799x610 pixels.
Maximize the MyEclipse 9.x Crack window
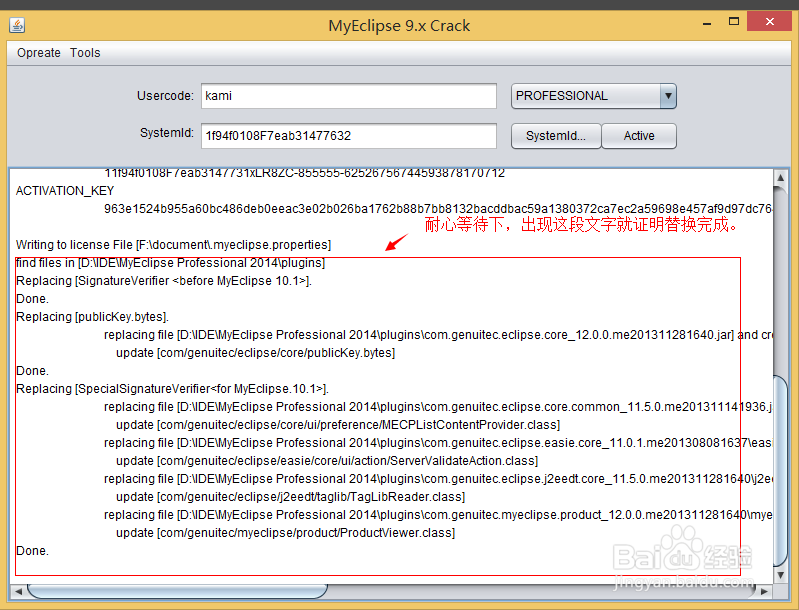(734, 22)
